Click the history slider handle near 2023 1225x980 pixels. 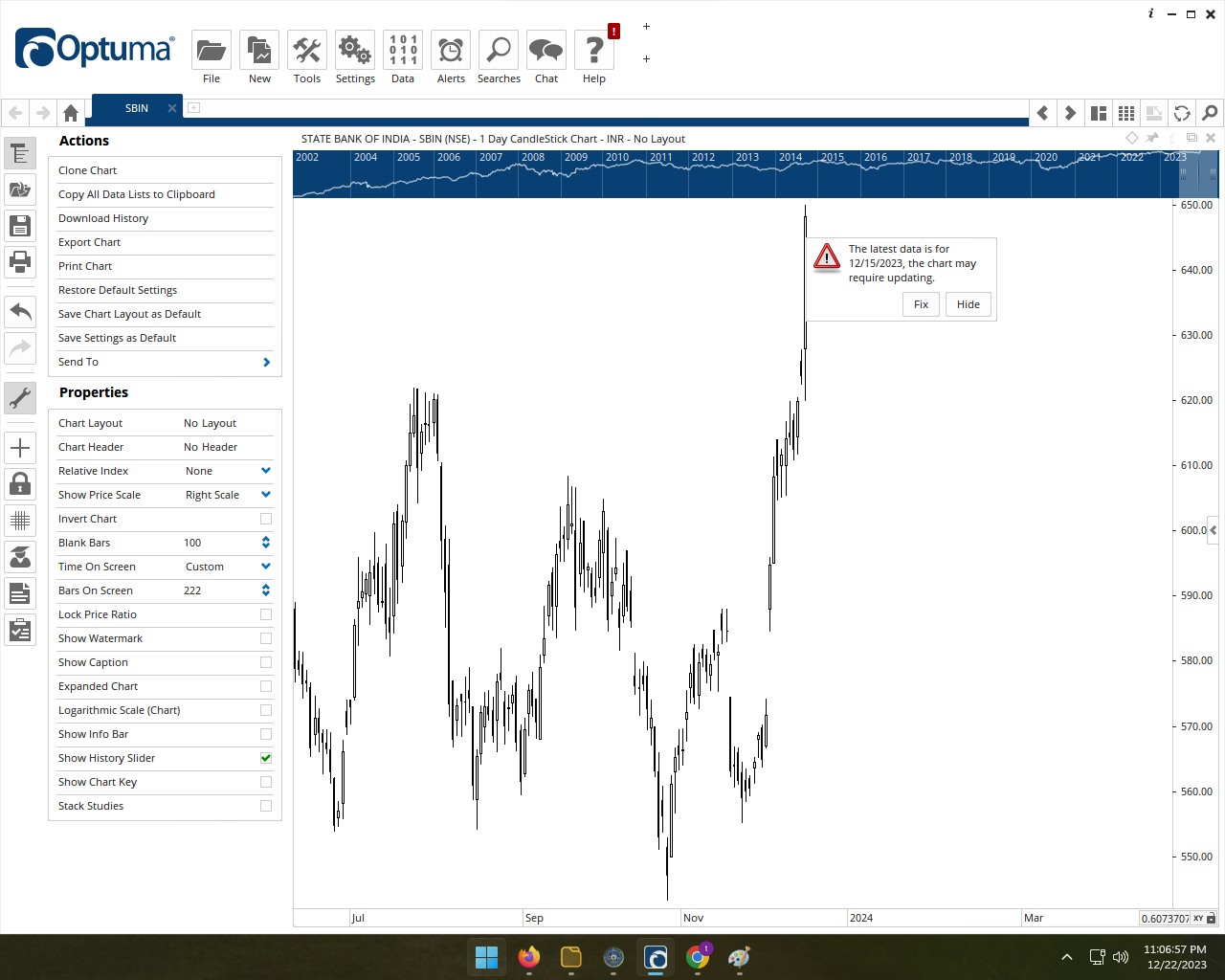[x=1184, y=174]
